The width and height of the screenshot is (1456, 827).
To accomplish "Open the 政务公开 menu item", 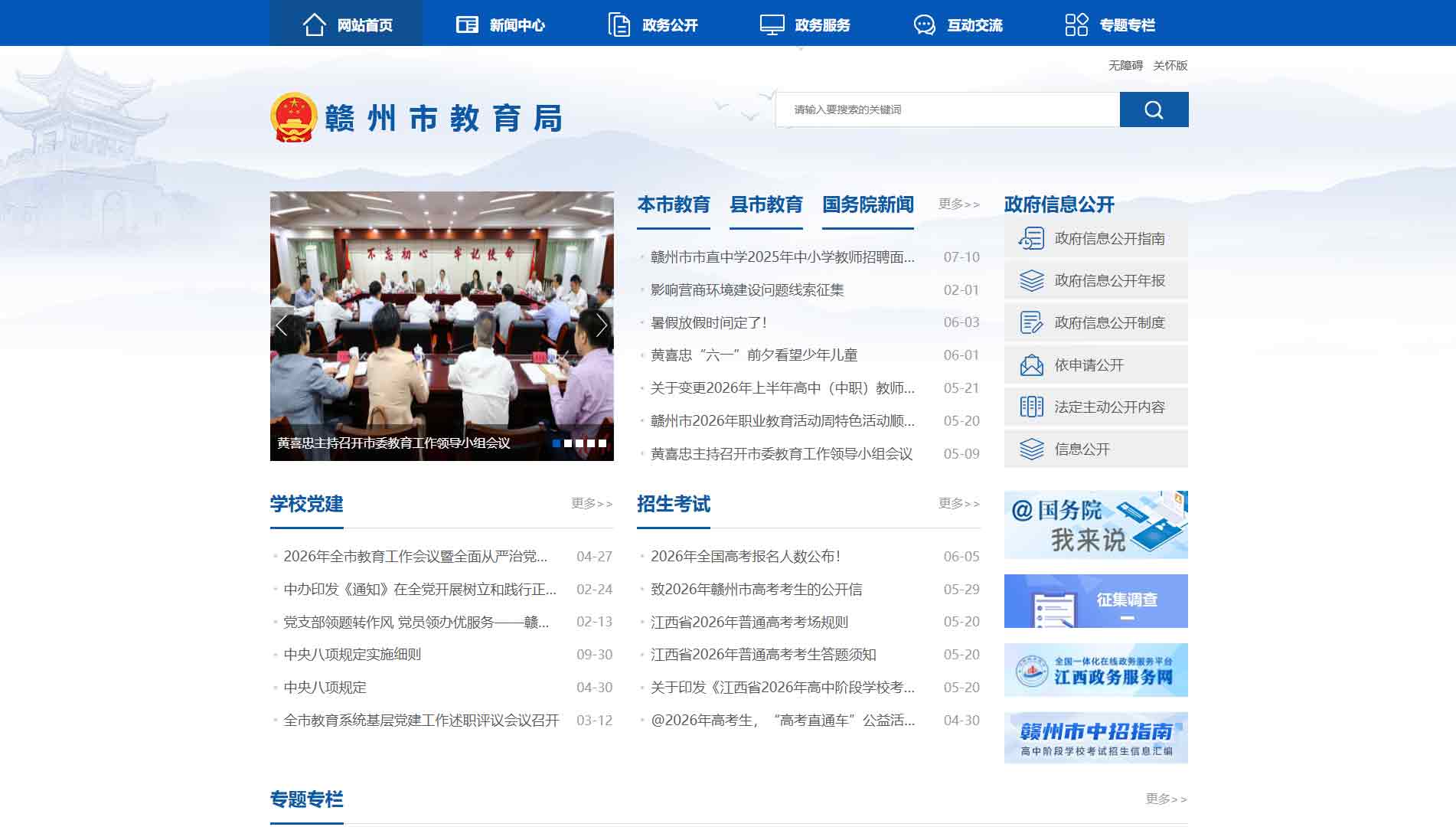I will [652, 25].
